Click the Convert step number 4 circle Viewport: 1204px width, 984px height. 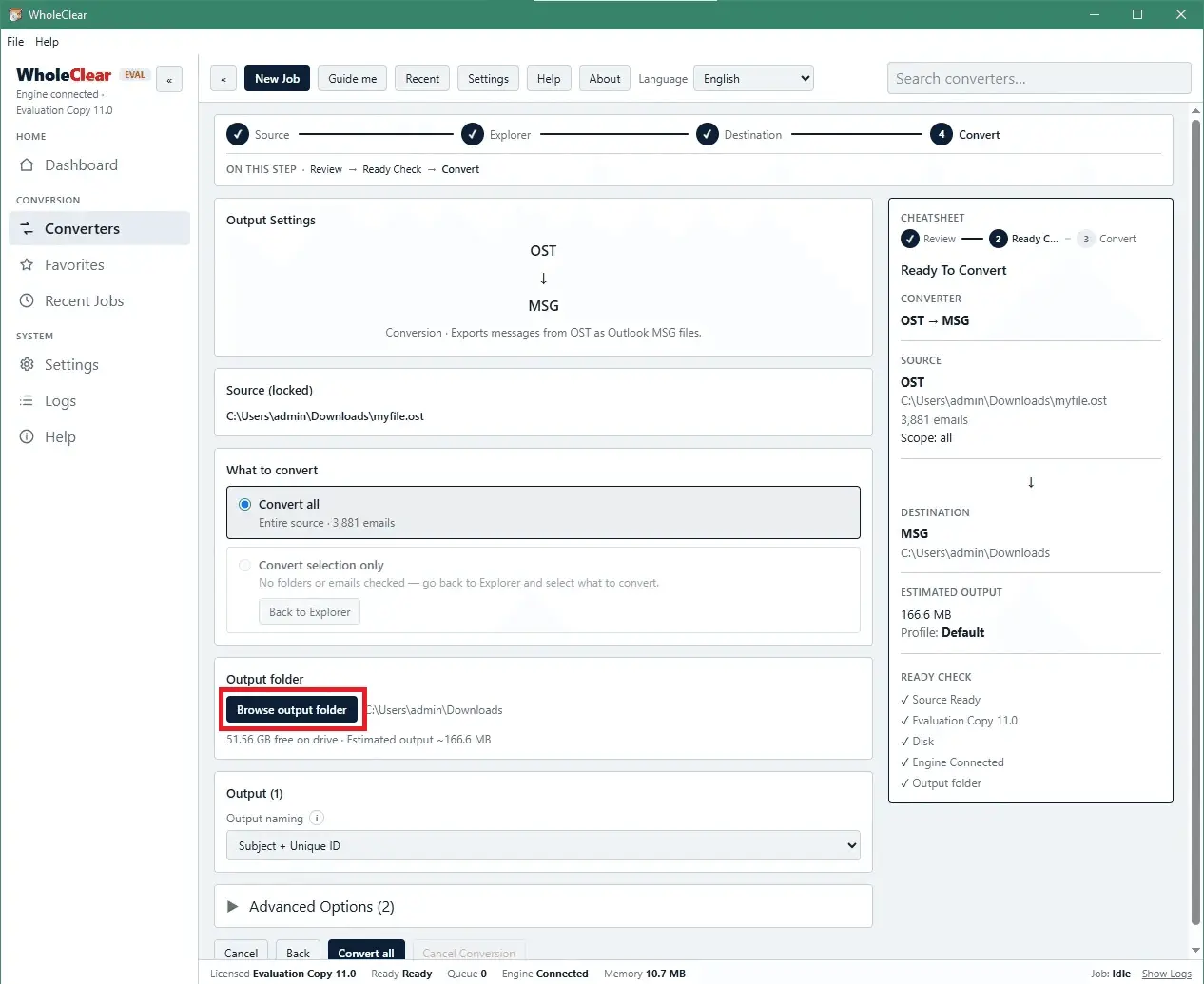pyautogui.click(x=942, y=135)
